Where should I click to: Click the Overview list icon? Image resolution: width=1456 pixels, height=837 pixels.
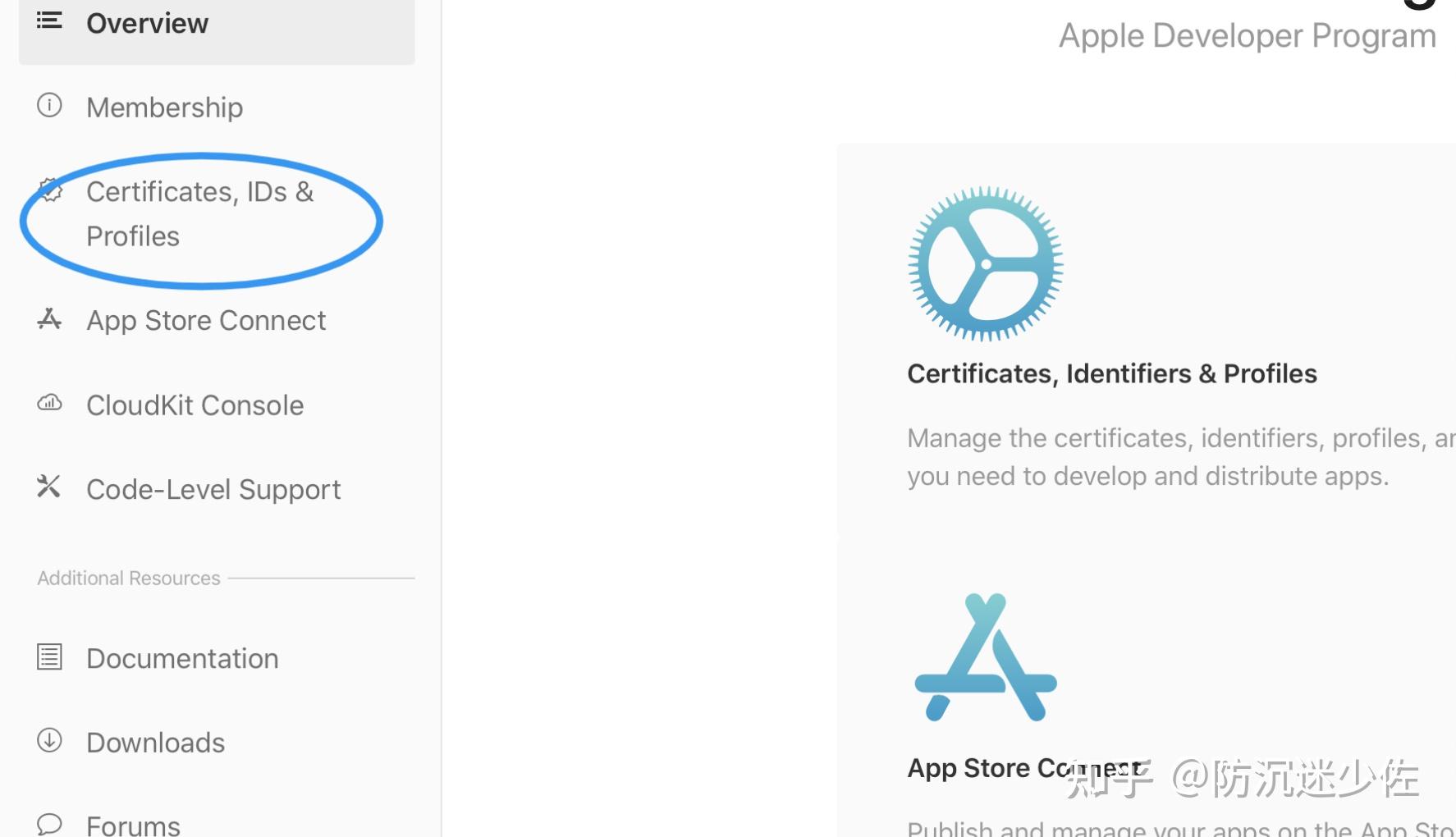[49, 21]
